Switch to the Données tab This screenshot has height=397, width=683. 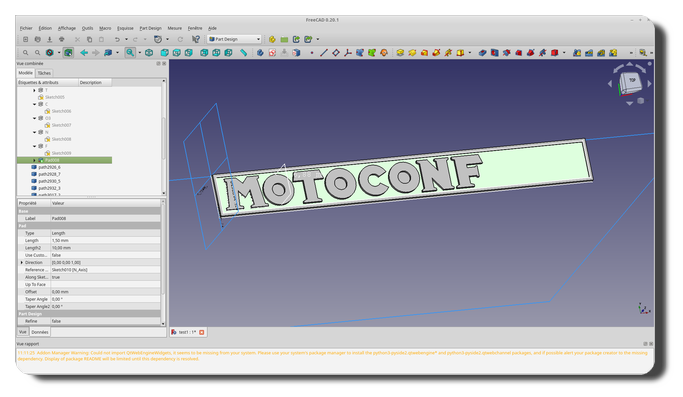coord(40,332)
